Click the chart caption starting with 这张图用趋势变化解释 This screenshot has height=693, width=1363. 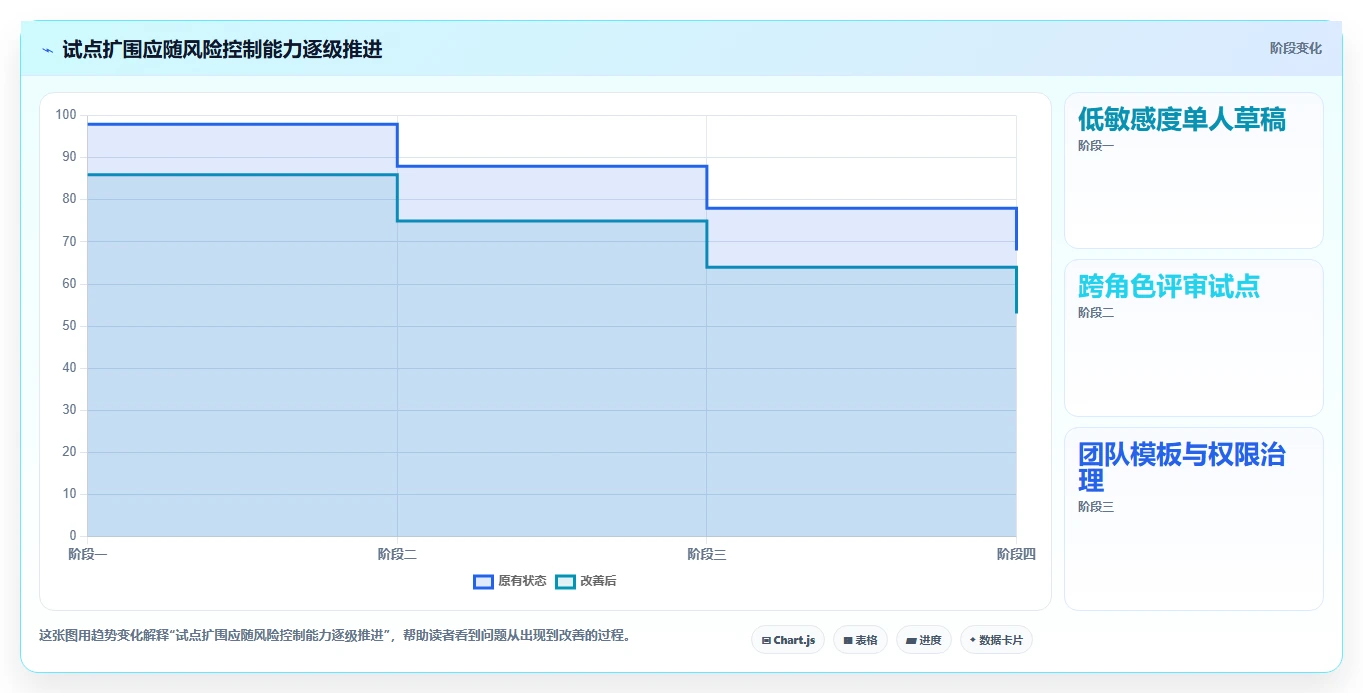tap(336, 636)
